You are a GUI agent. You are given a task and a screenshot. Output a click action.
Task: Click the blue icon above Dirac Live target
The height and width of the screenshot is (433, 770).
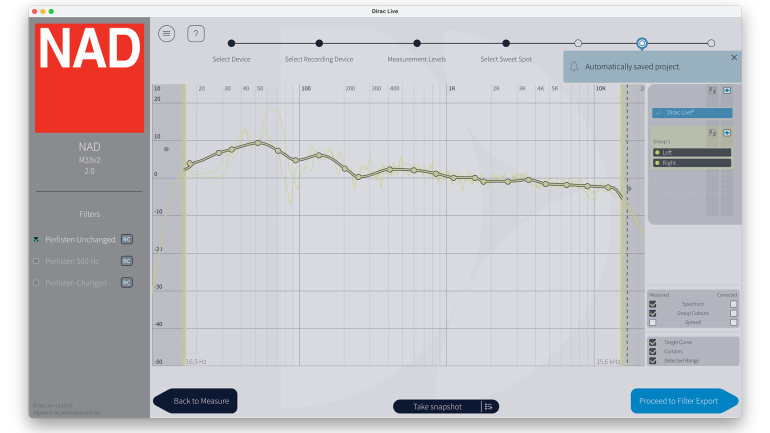pos(727,91)
